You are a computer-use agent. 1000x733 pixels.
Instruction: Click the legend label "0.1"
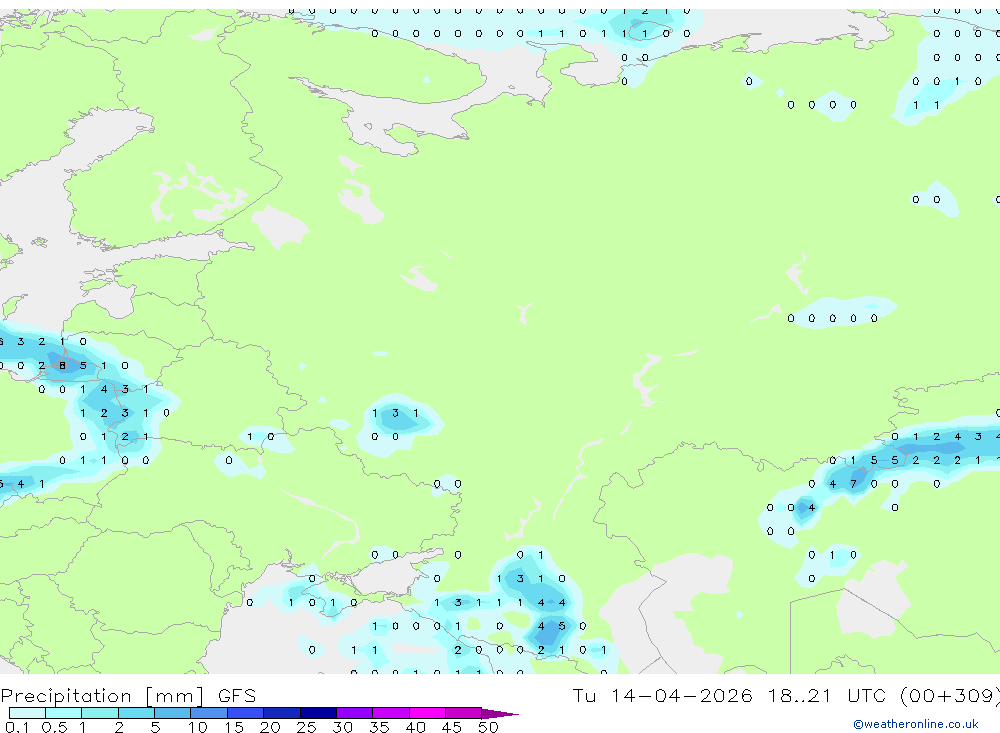17,727
